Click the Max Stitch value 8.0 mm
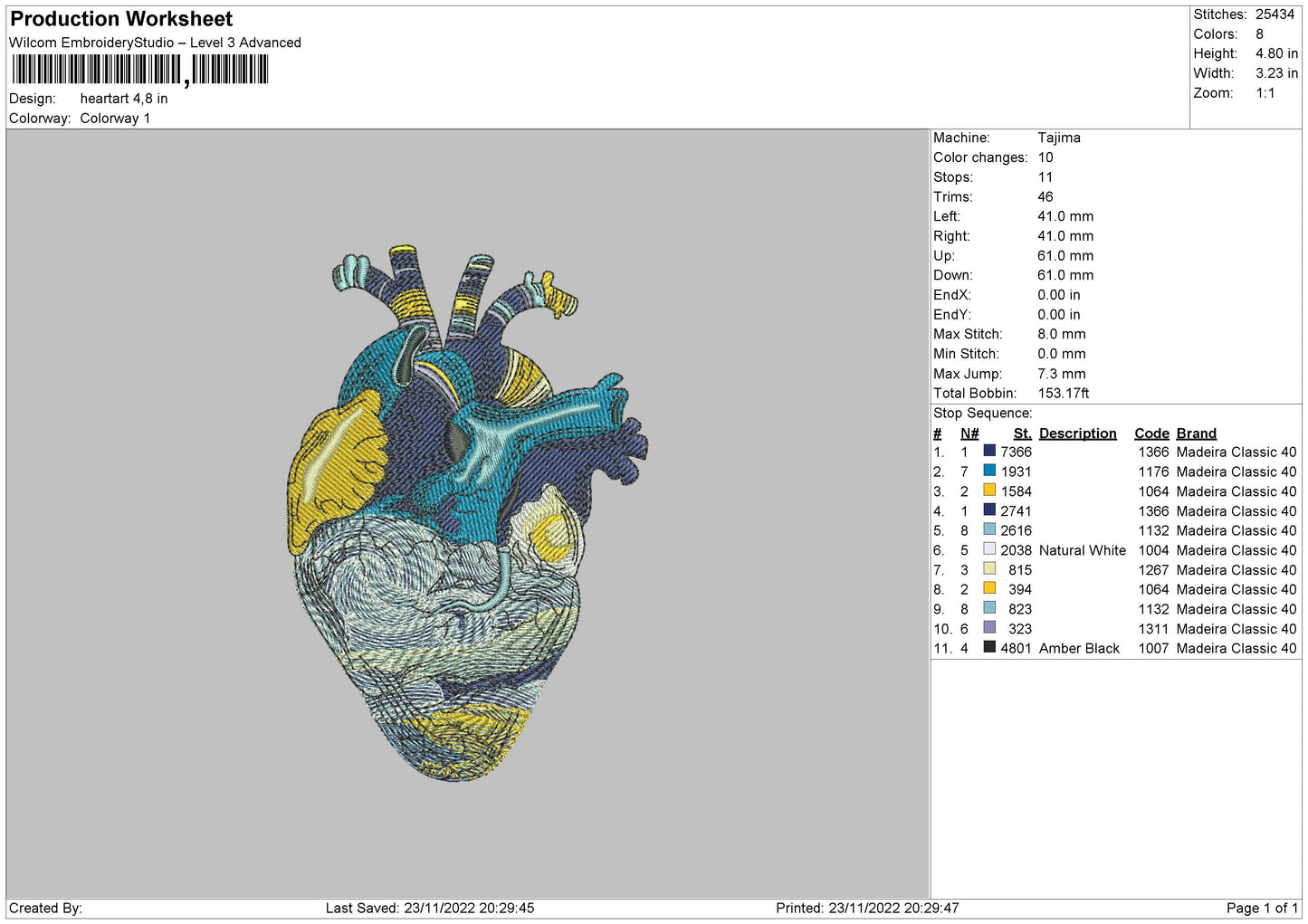Image resolution: width=1308 pixels, height=924 pixels. click(x=1061, y=334)
